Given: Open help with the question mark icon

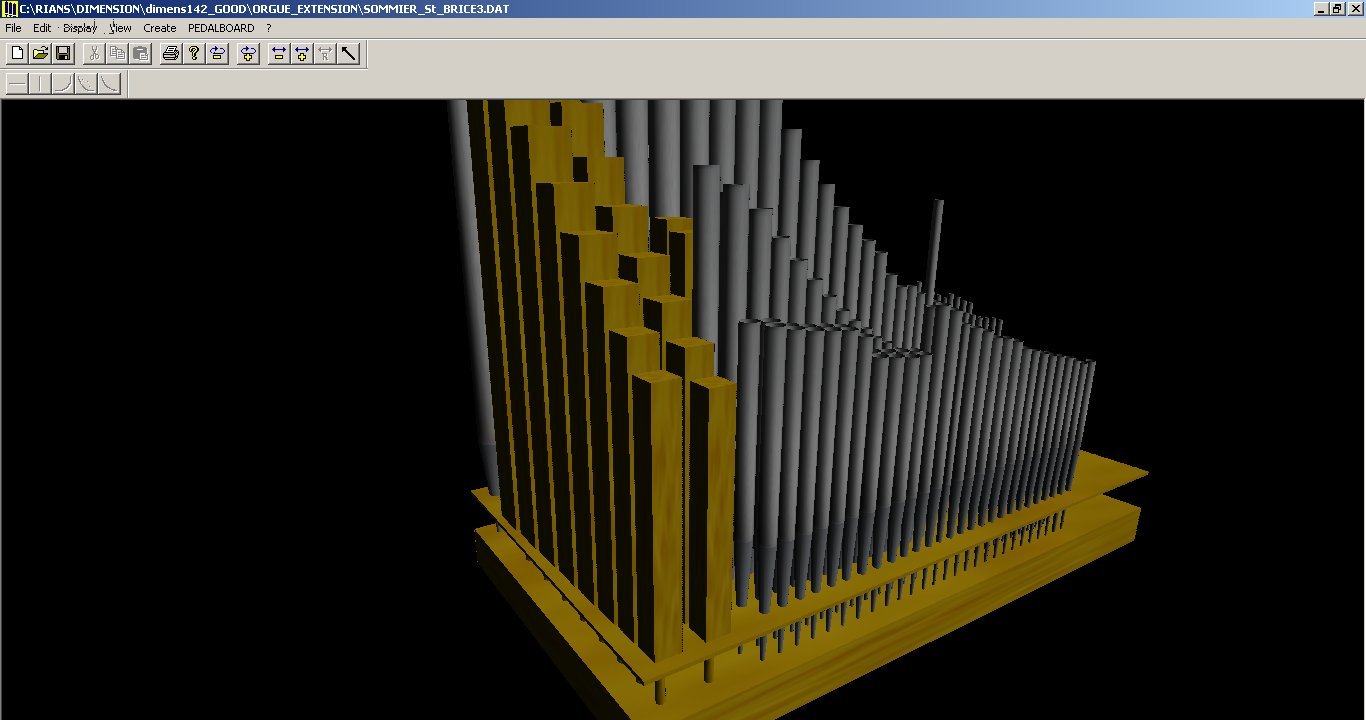Looking at the screenshot, I should 194,53.
